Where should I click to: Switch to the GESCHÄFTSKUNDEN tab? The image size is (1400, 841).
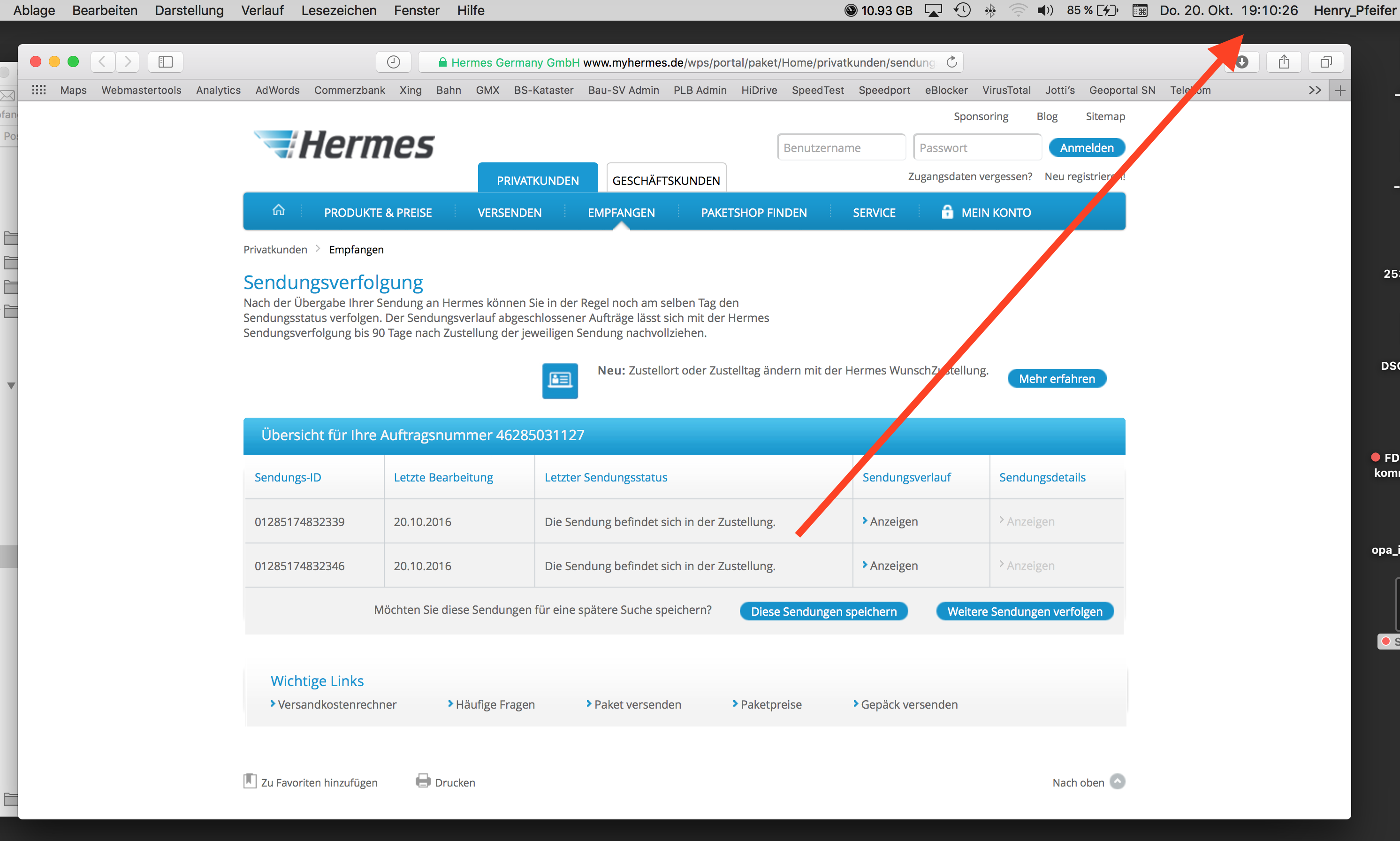(666, 178)
